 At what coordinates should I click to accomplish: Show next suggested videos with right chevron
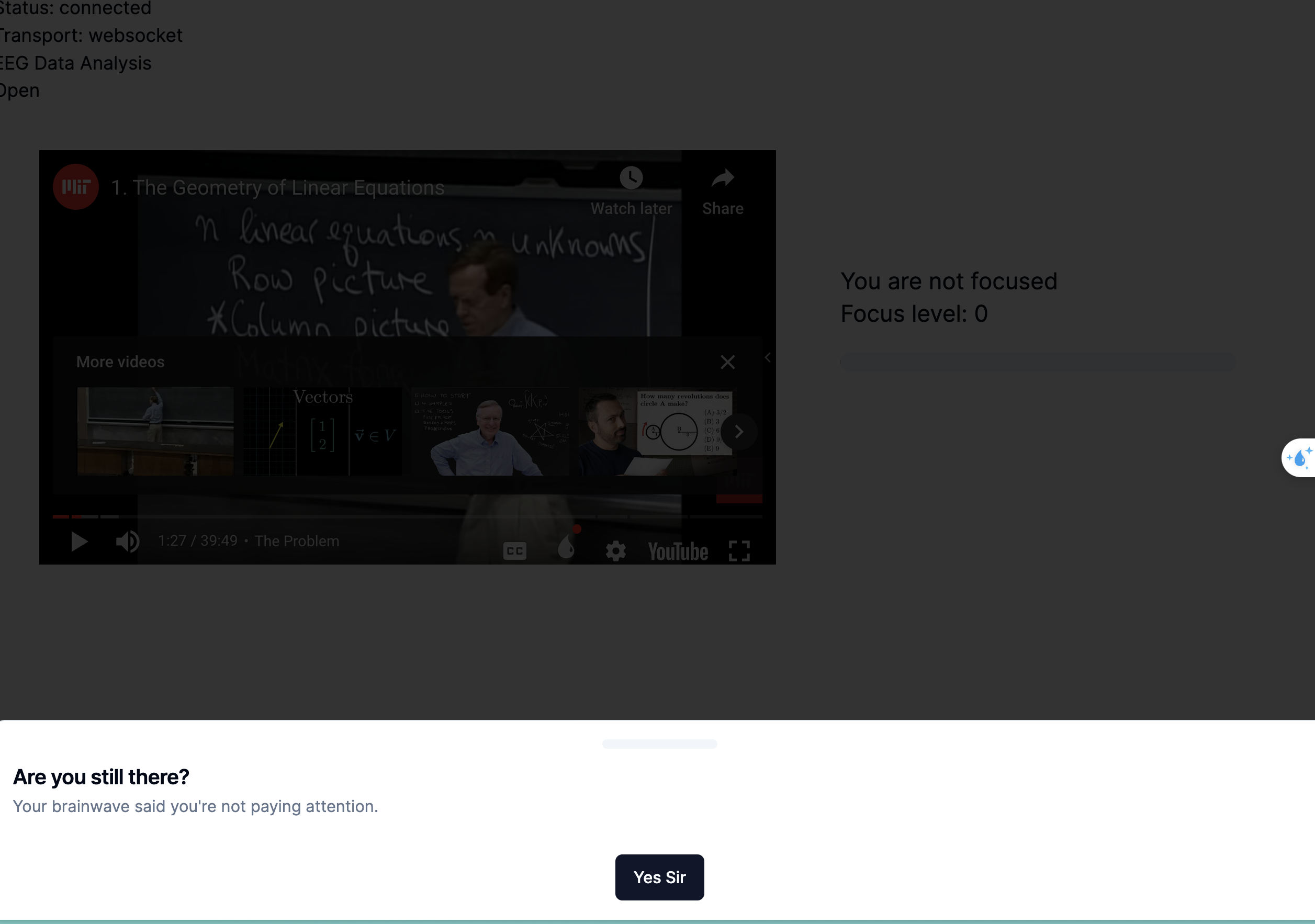739,432
